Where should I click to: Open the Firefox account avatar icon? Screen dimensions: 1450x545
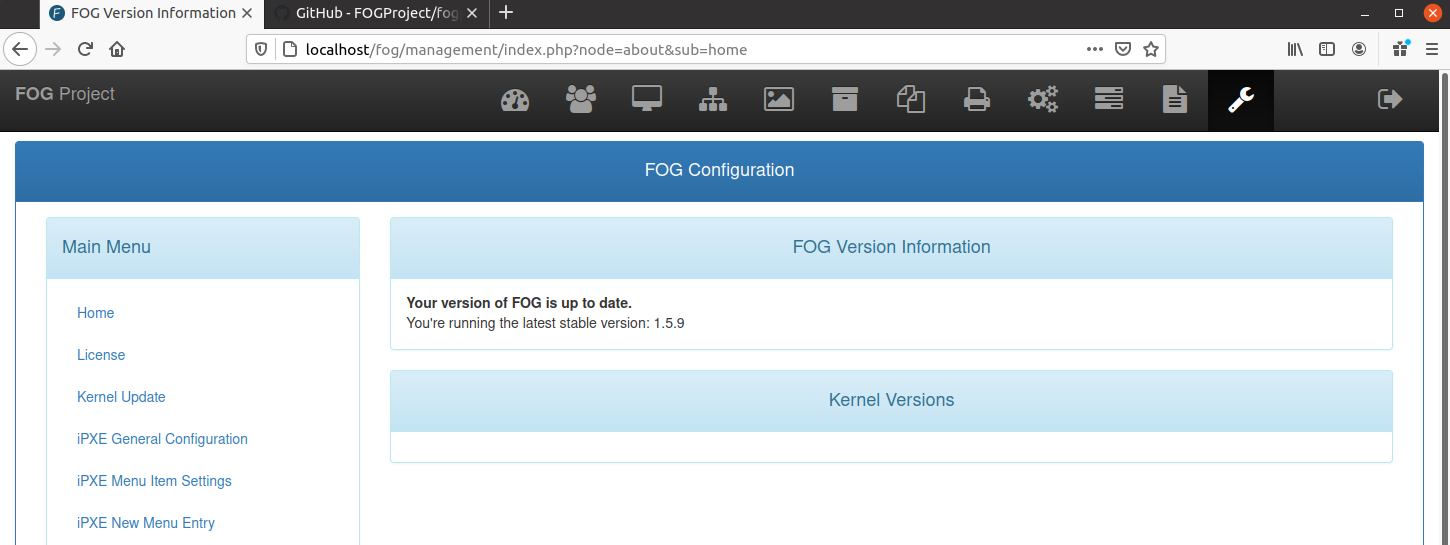1359,49
